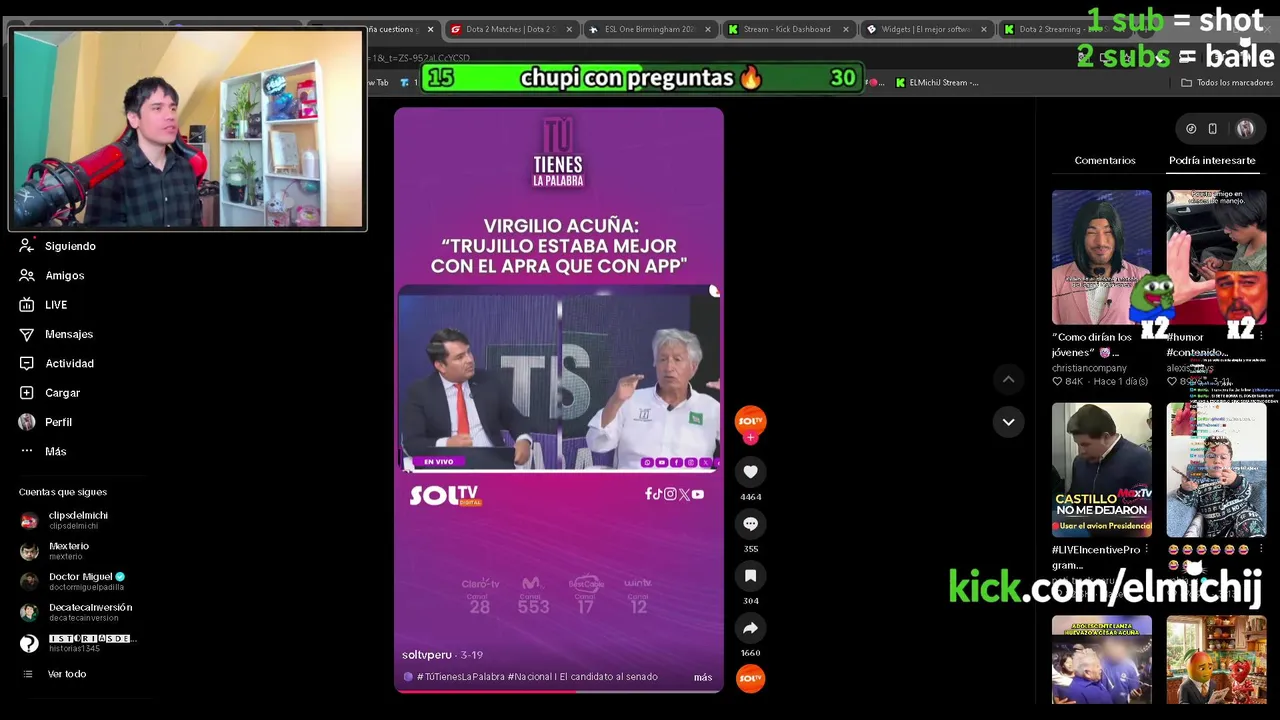Open the SolTV sound disc icon
The image size is (1280, 720).
pos(750,678)
